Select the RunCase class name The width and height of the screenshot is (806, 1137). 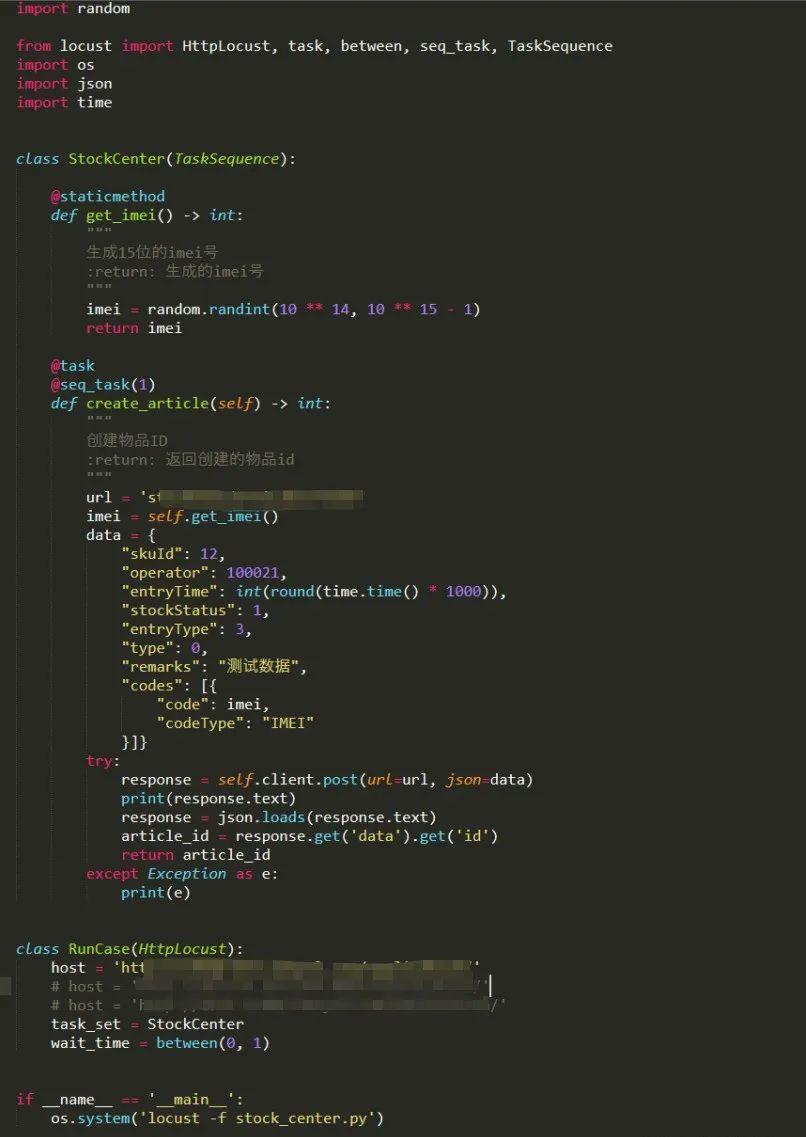tap(100, 948)
